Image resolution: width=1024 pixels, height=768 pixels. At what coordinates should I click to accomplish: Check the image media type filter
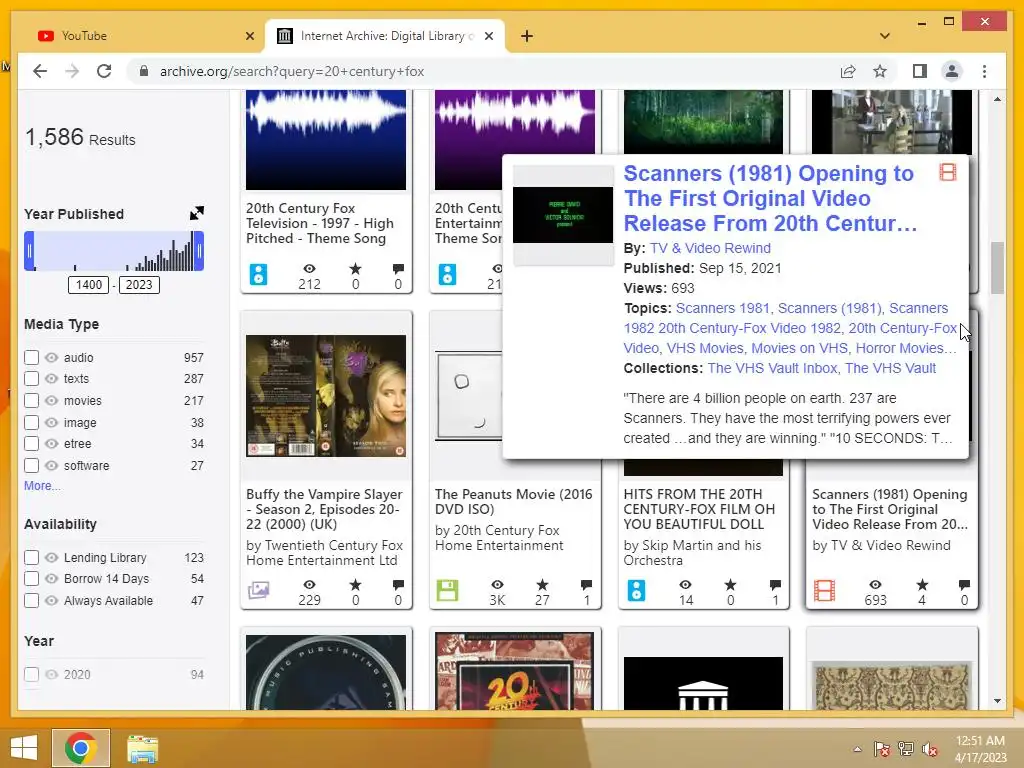31,423
